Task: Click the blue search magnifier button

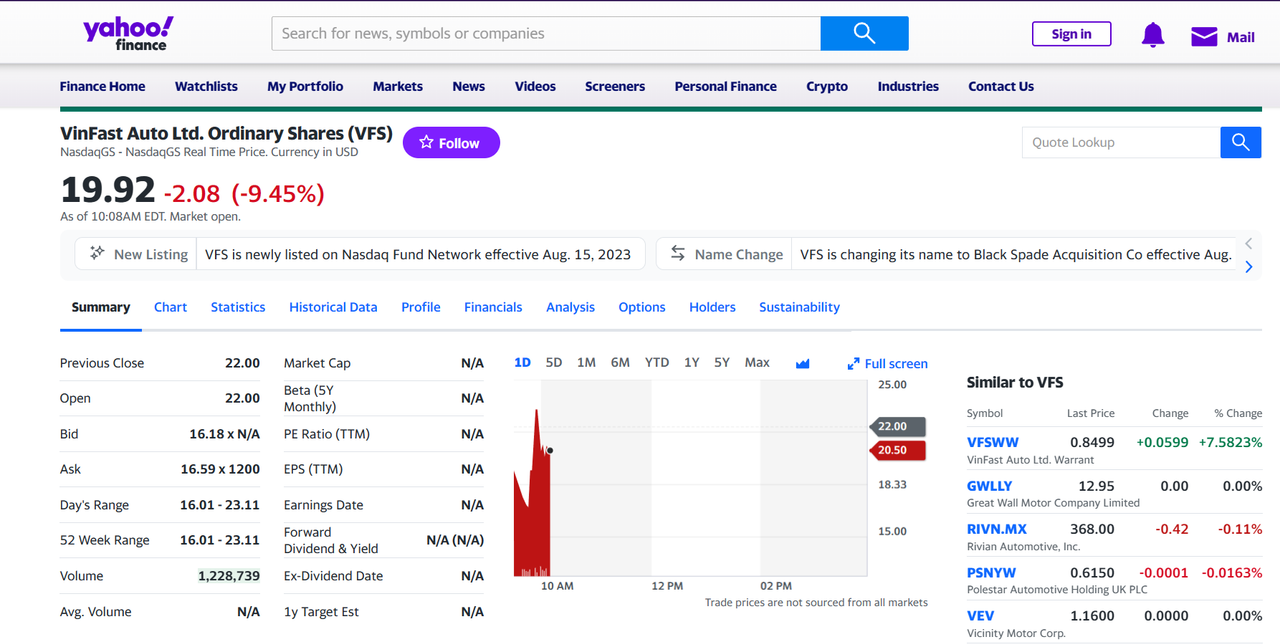Action: pyautogui.click(x=864, y=33)
